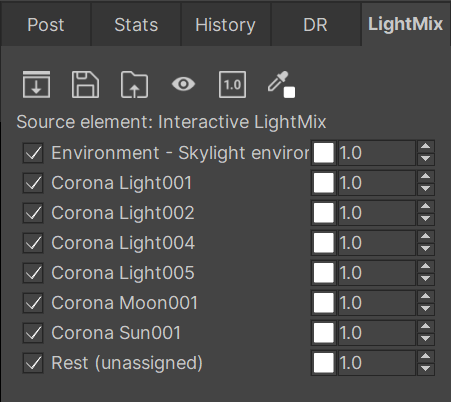451x402 pixels.
Task: Increase Corona Light004 intensity with up arrow
Action: 426,237
